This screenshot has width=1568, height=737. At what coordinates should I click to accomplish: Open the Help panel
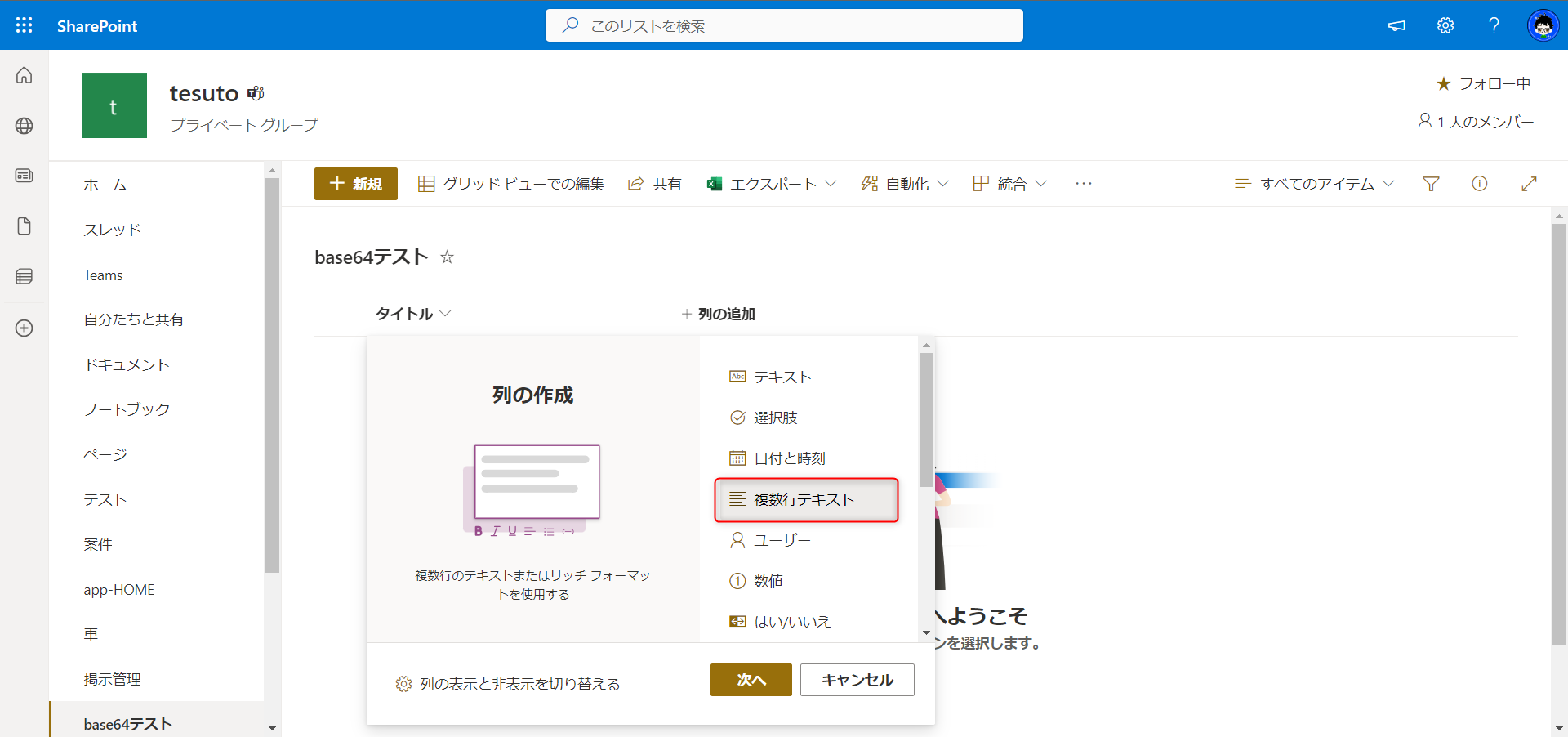(x=1494, y=25)
